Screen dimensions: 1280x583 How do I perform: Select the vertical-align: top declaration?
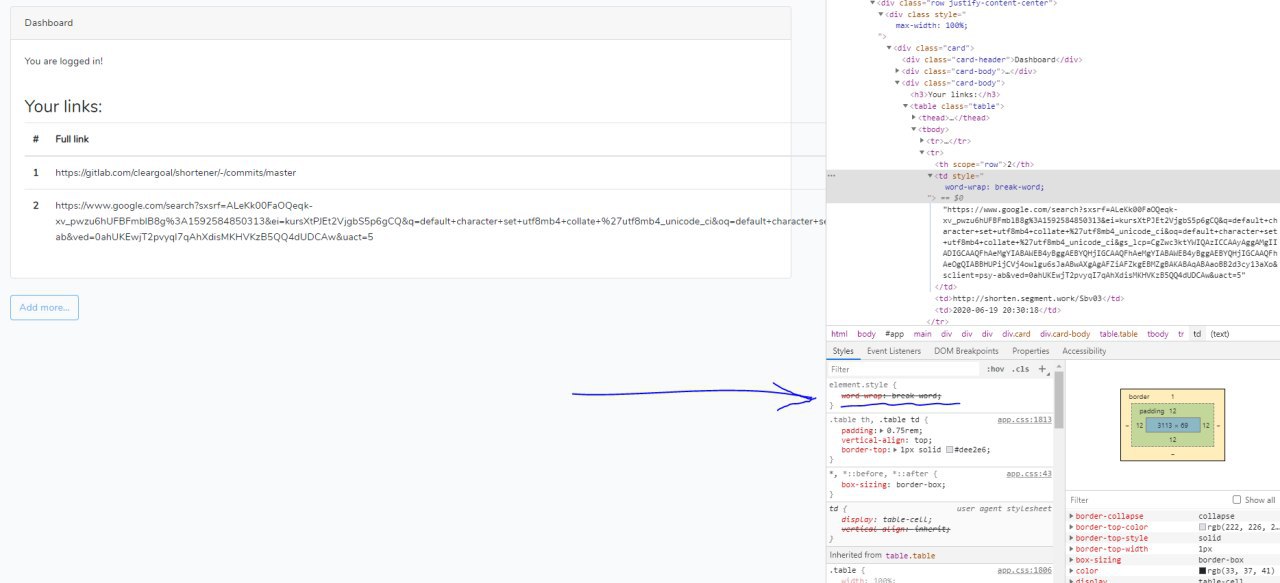[x=886, y=440]
